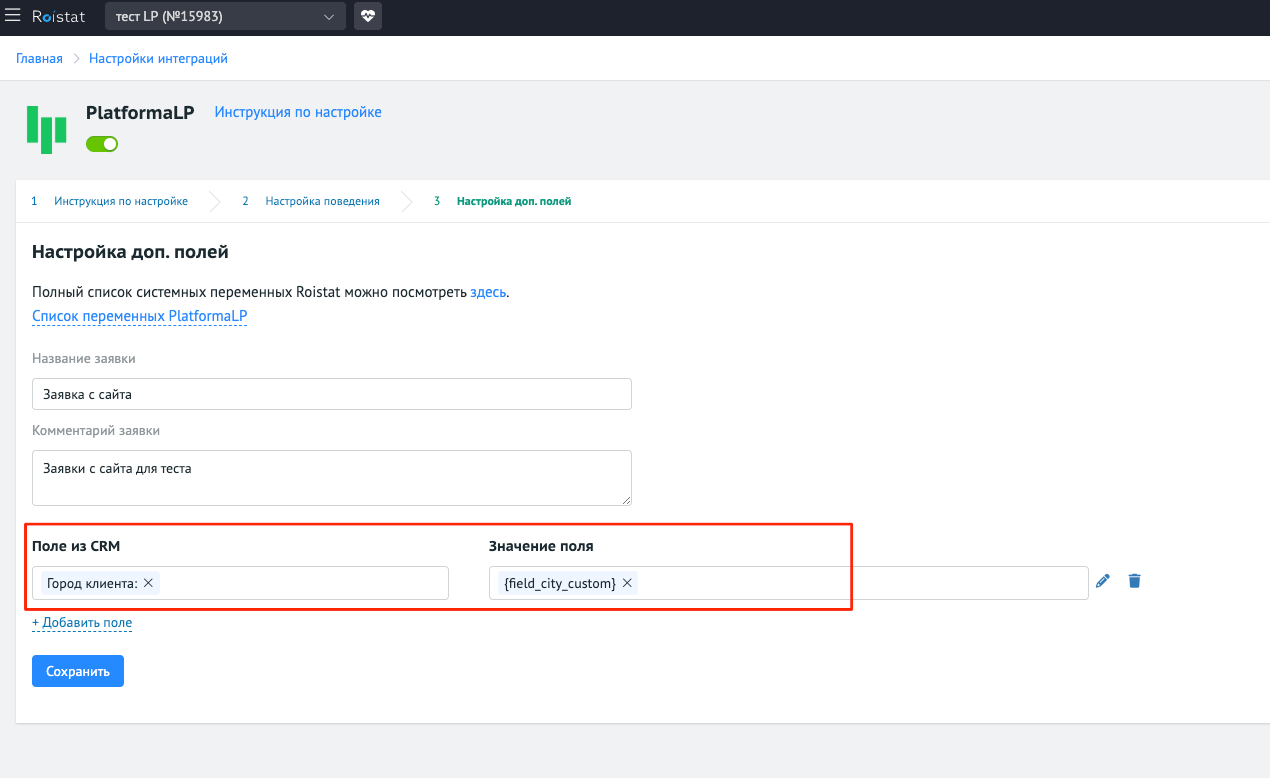1270x778 pixels.
Task: Click the Настройка доп. полей heading
Action: pos(130,252)
